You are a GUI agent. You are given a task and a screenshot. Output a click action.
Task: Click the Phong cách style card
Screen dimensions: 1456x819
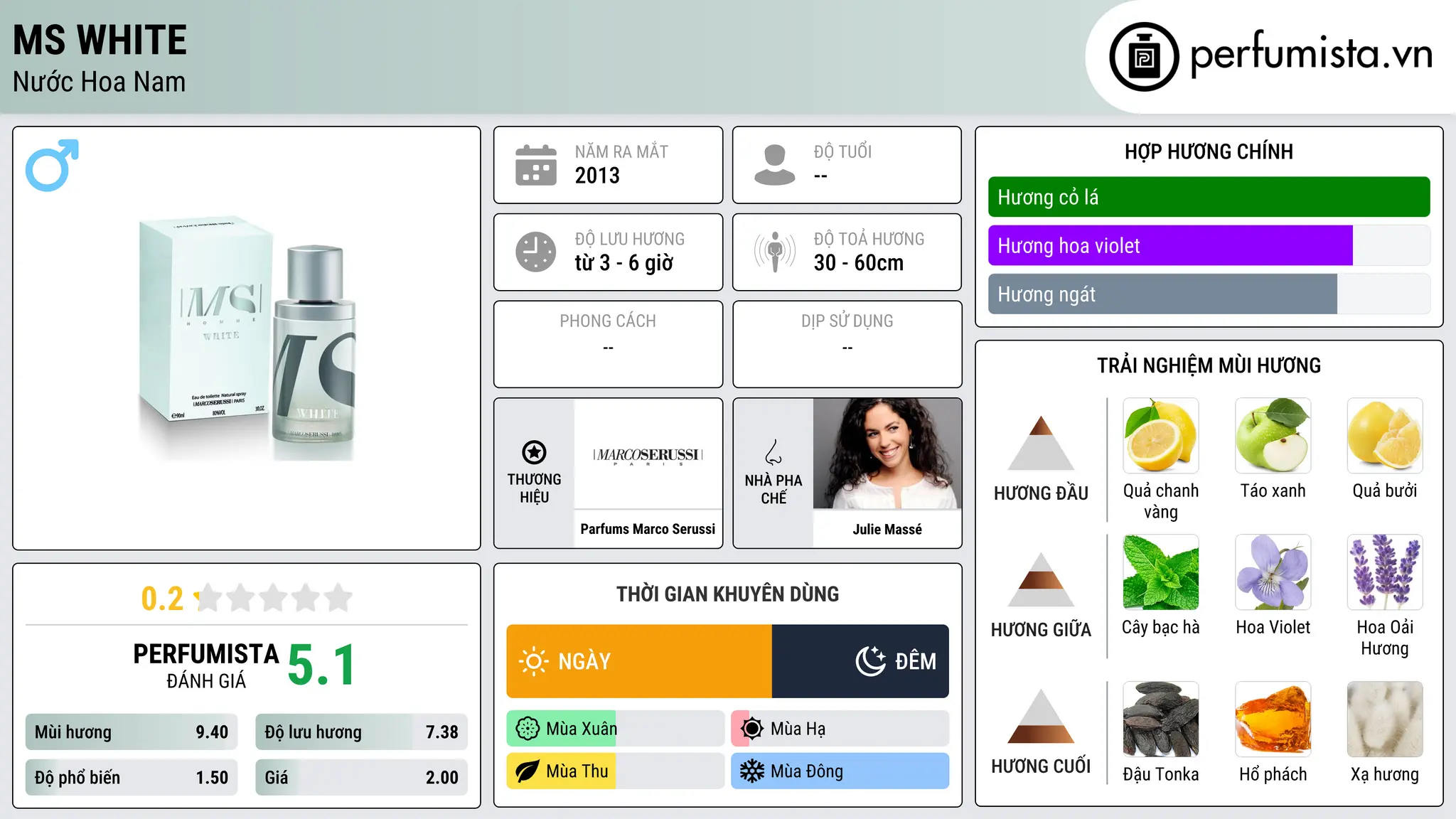click(x=608, y=344)
